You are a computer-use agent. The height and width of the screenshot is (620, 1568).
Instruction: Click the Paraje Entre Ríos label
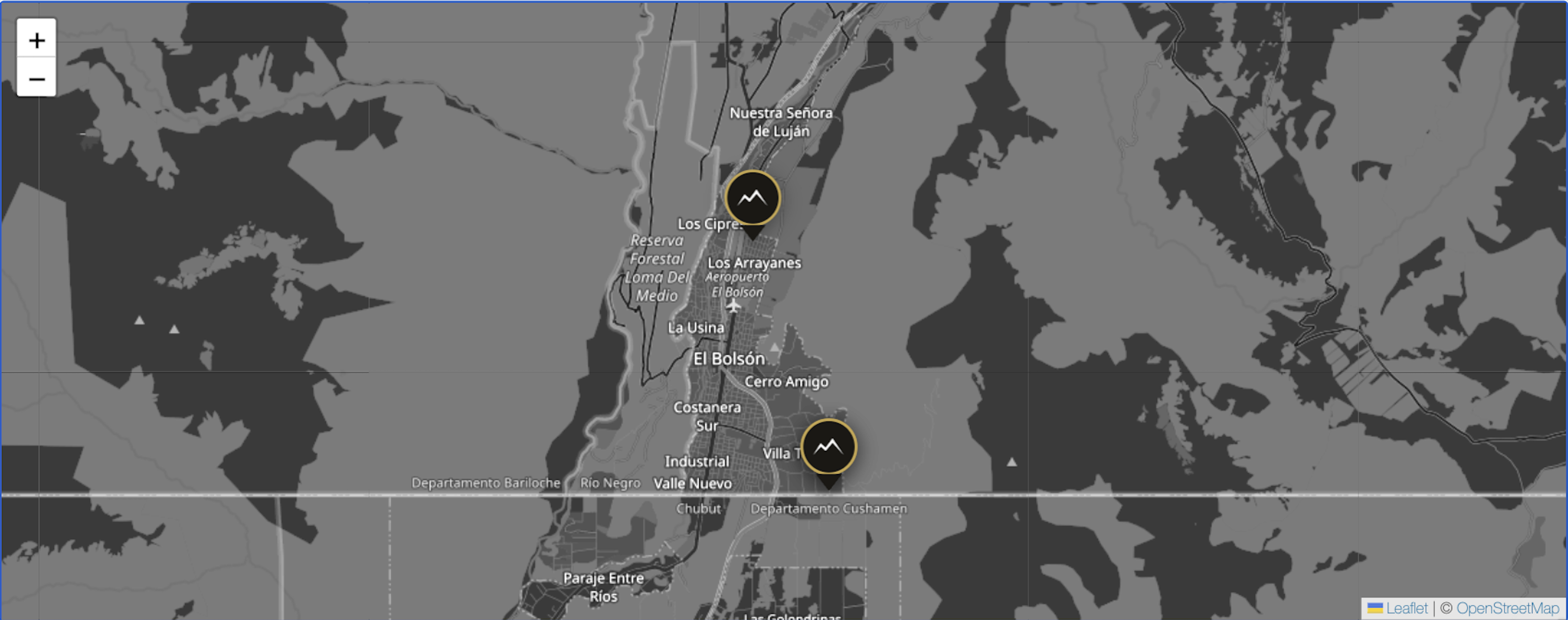click(x=603, y=587)
